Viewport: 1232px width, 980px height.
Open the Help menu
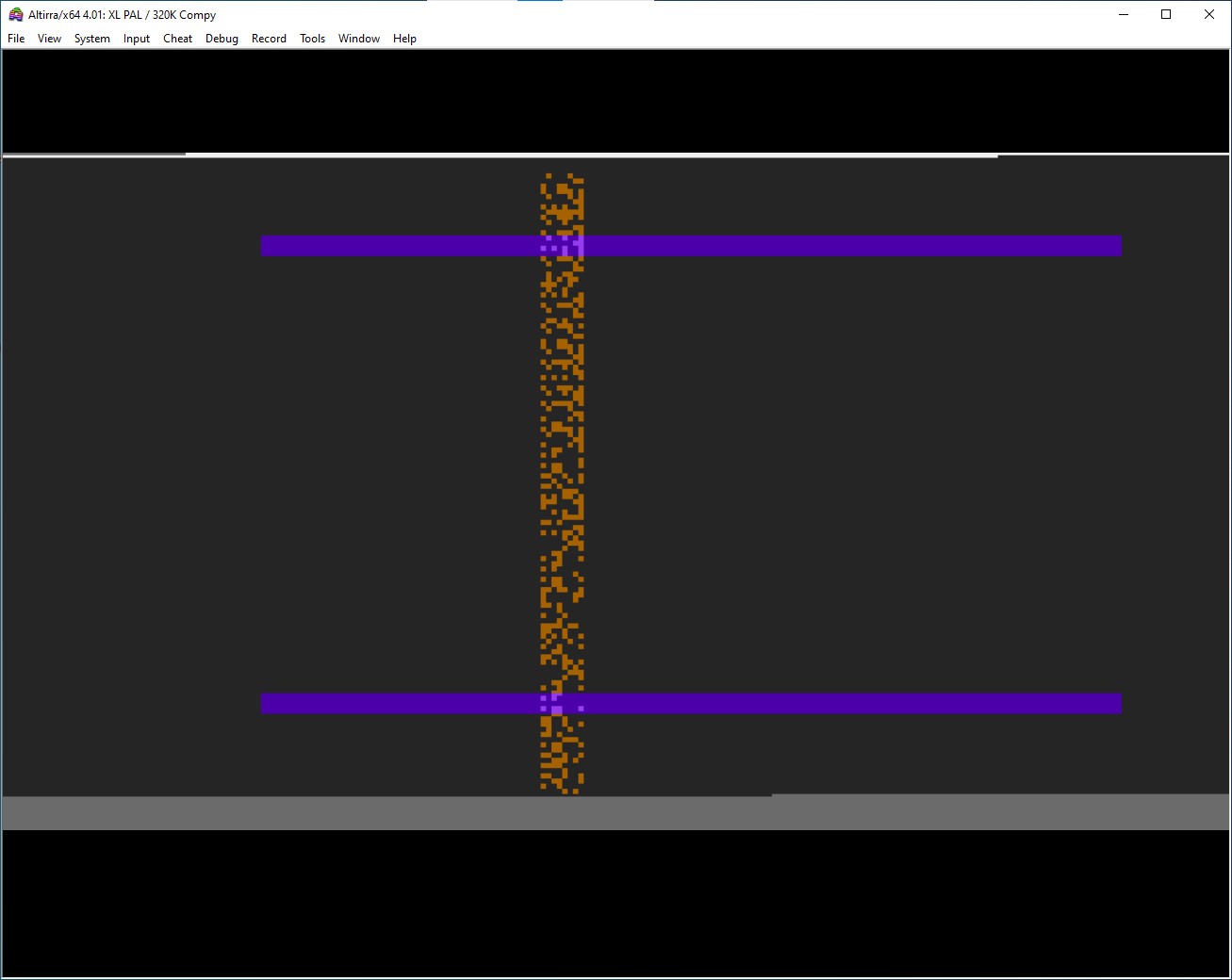404,39
